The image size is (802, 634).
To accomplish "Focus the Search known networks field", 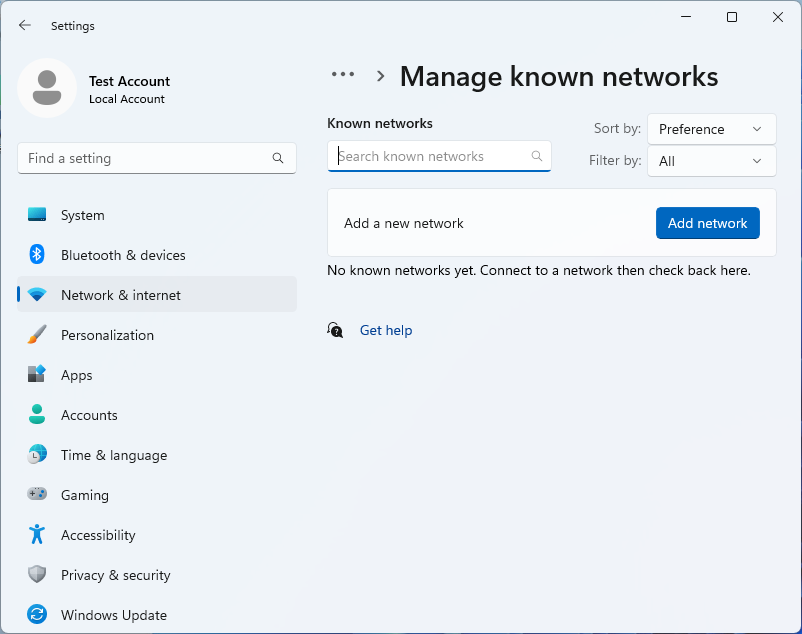I will [439, 156].
